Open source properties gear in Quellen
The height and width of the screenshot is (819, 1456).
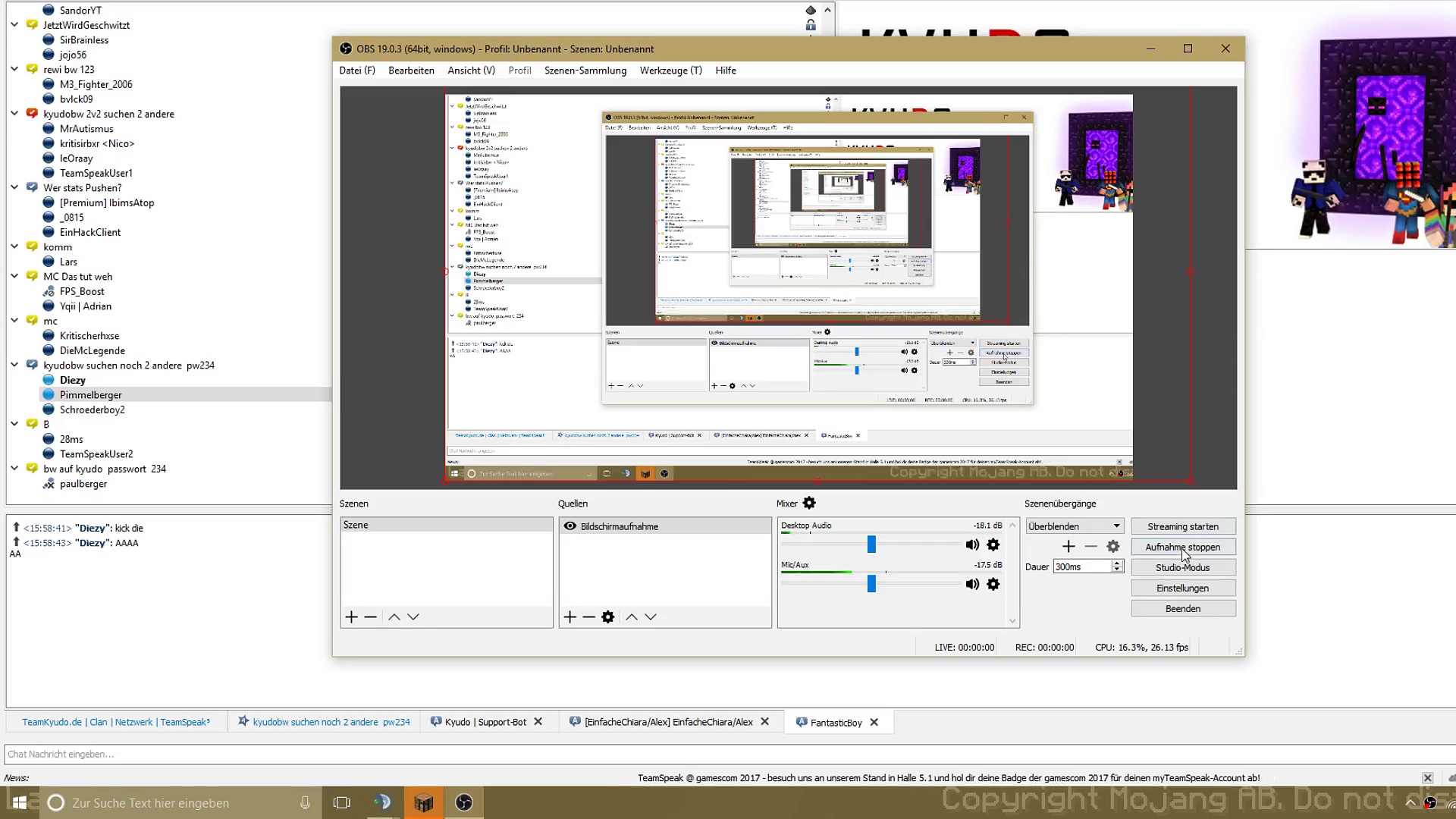click(607, 617)
